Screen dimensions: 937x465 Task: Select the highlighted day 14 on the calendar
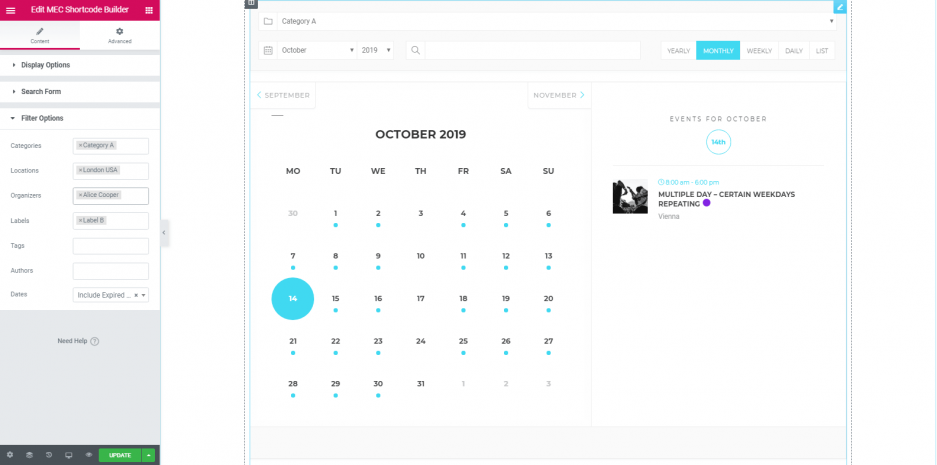click(x=293, y=299)
